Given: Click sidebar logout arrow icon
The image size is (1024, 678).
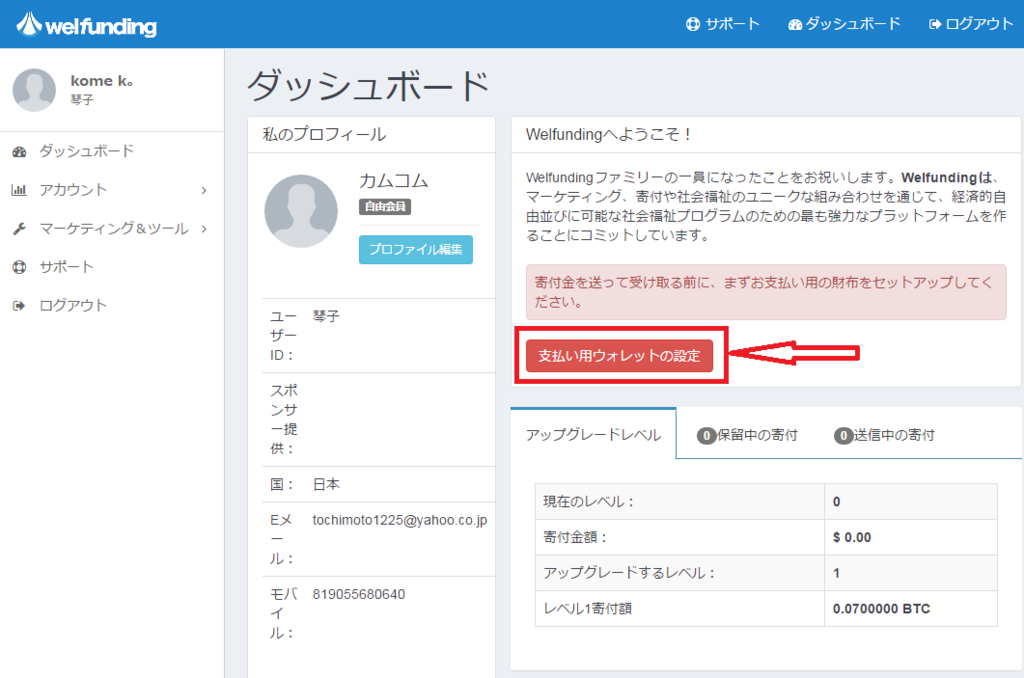Looking at the screenshot, I should pyautogui.click(x=19, y=306).
